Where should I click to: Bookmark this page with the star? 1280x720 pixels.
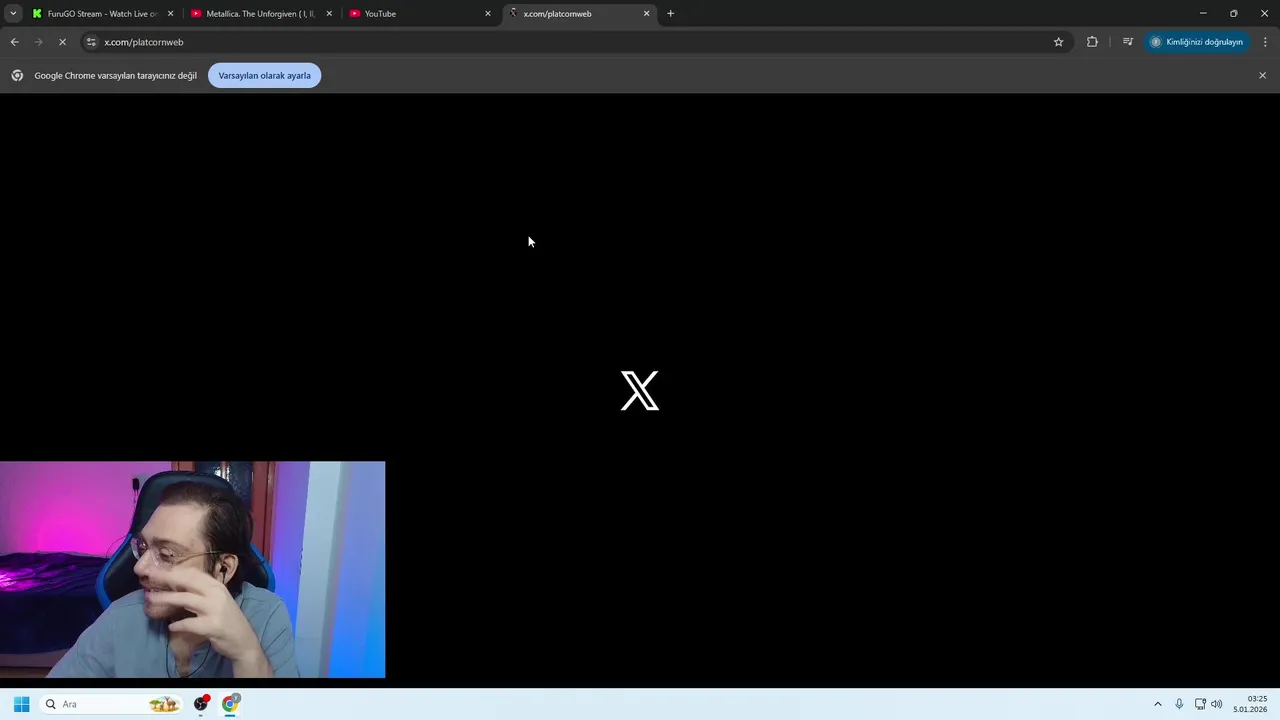click(1058, 42)
